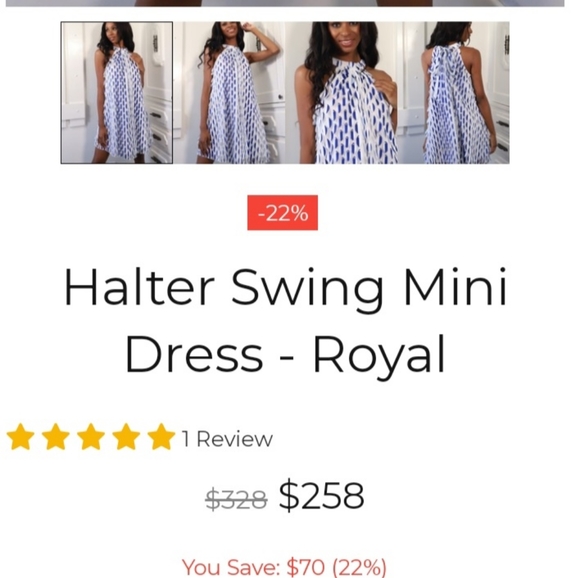View second thumbnail with arm raised pose
Screen dimensions: 580x578
coord(229,92)
